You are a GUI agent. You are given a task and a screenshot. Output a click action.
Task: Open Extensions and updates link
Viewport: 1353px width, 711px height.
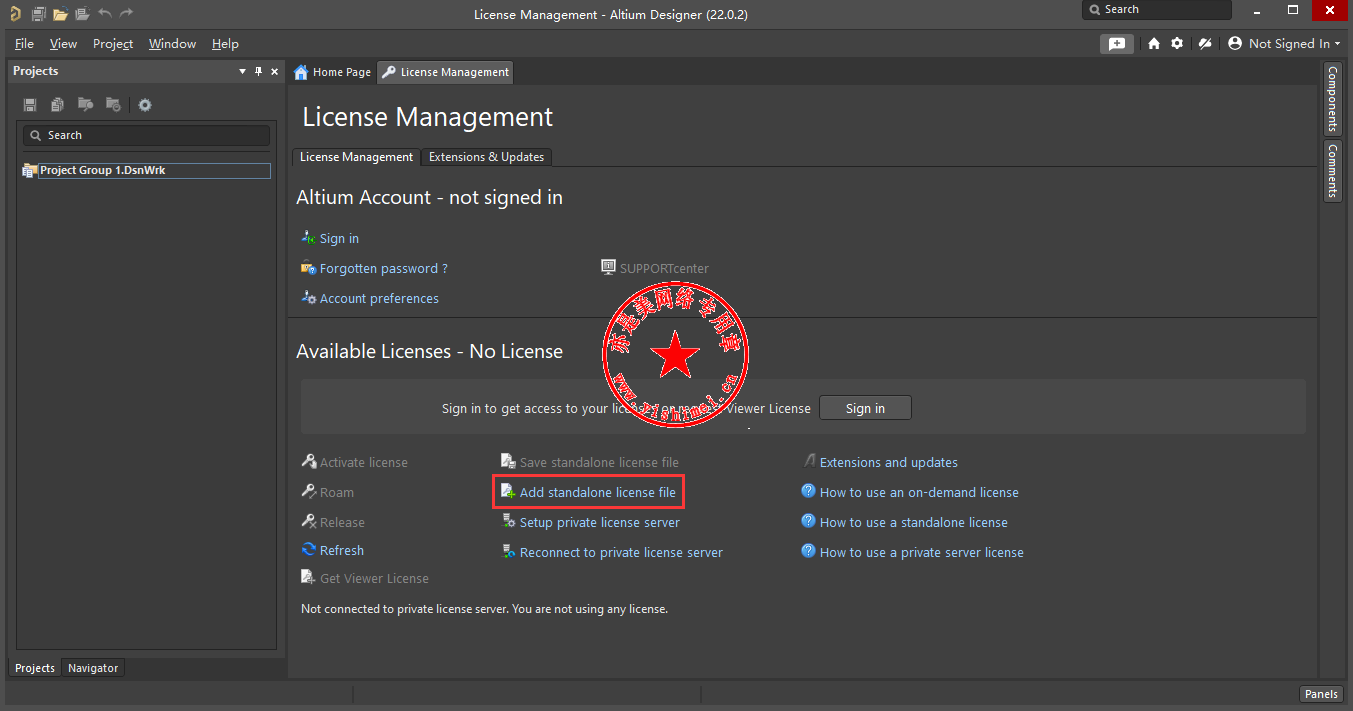tap(889, 463)
